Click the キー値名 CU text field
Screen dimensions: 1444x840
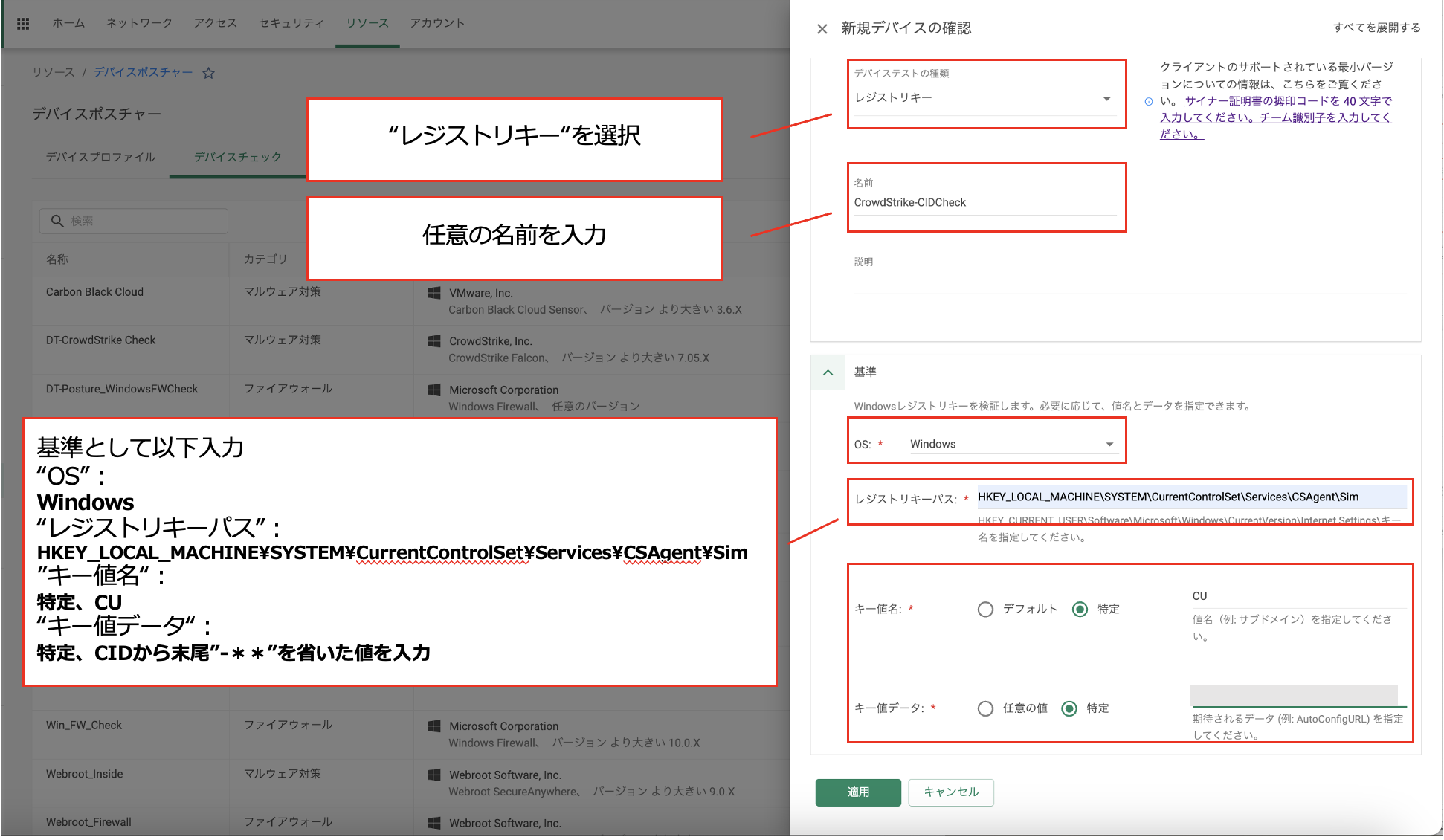(1299, 596)
